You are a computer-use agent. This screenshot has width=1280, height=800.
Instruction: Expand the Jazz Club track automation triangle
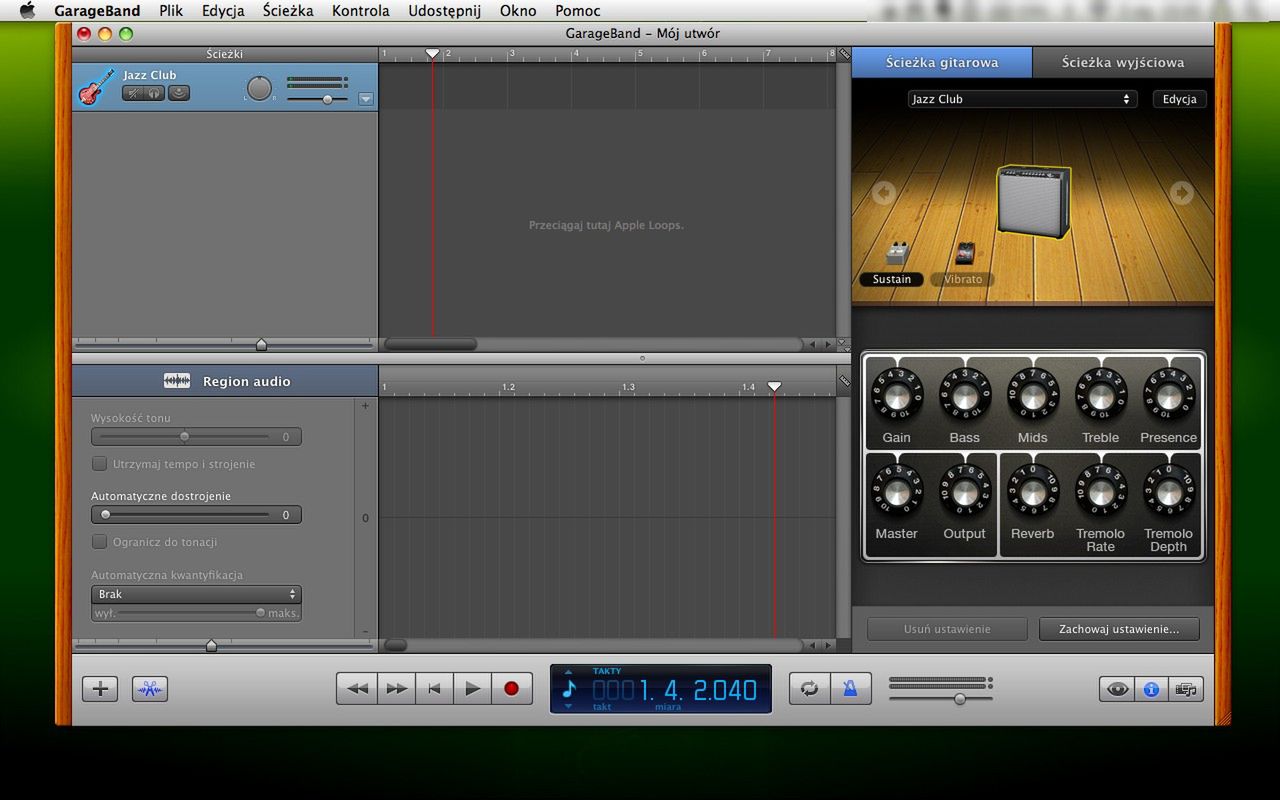365,99
